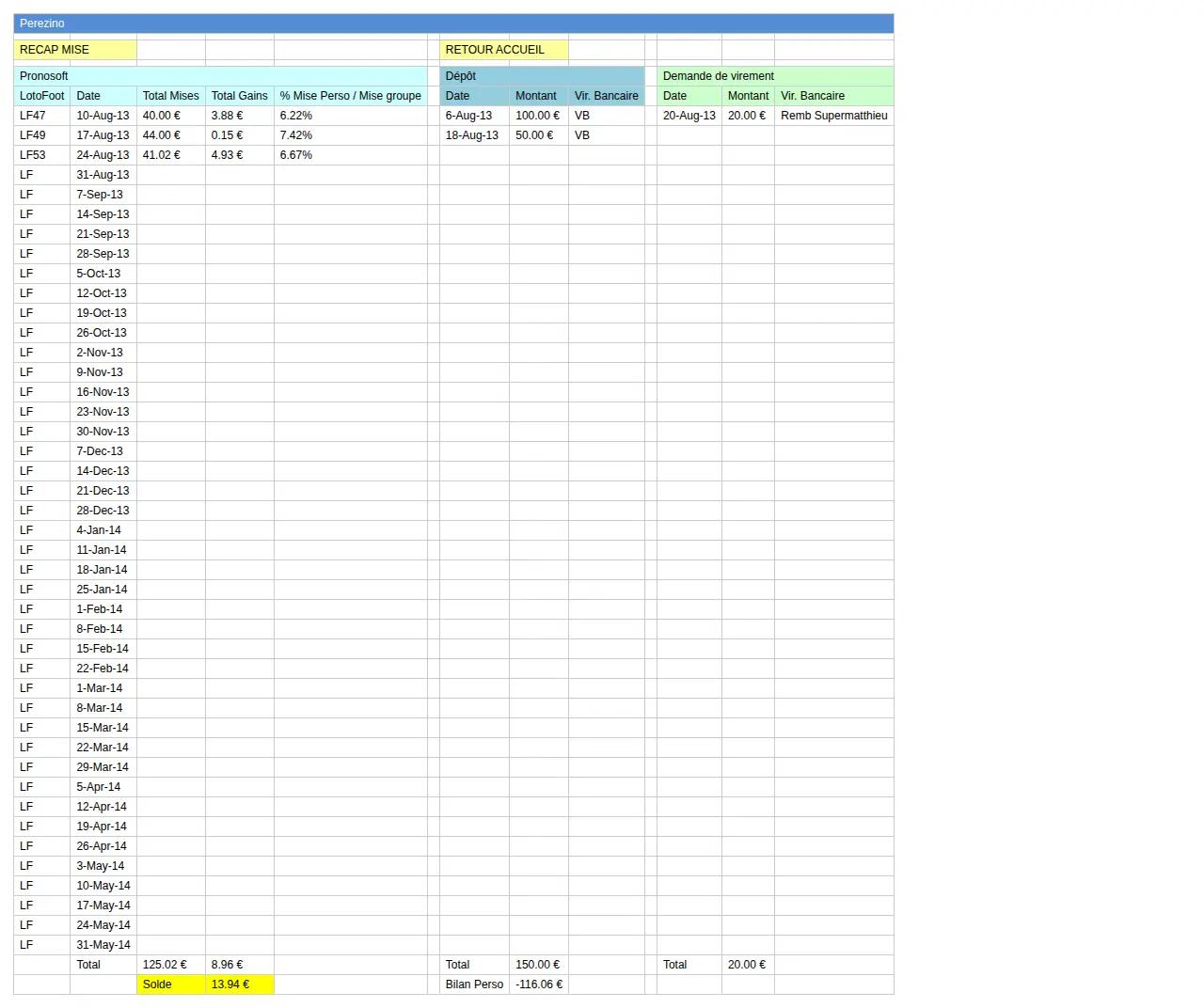1204x1008 pixels.
Task: Select the Demande de virement header
Action: point(775,76)
